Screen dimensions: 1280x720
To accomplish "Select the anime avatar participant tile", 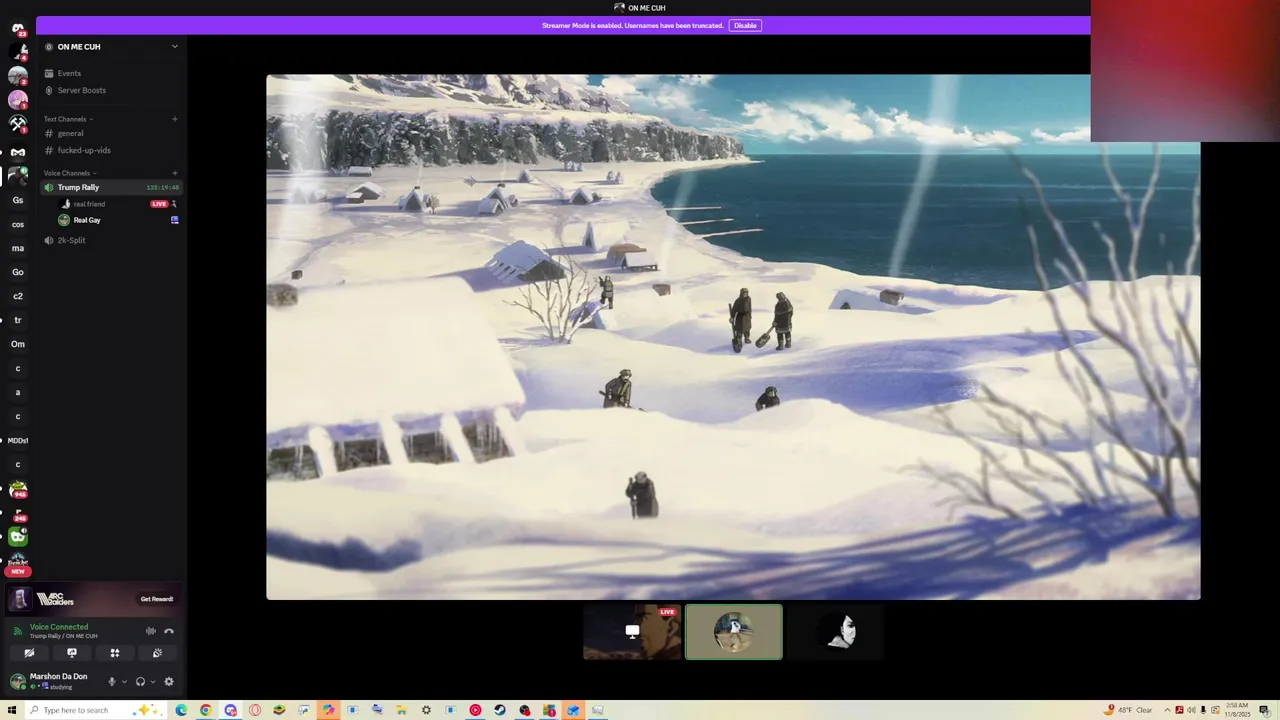I will coord(836,632).
